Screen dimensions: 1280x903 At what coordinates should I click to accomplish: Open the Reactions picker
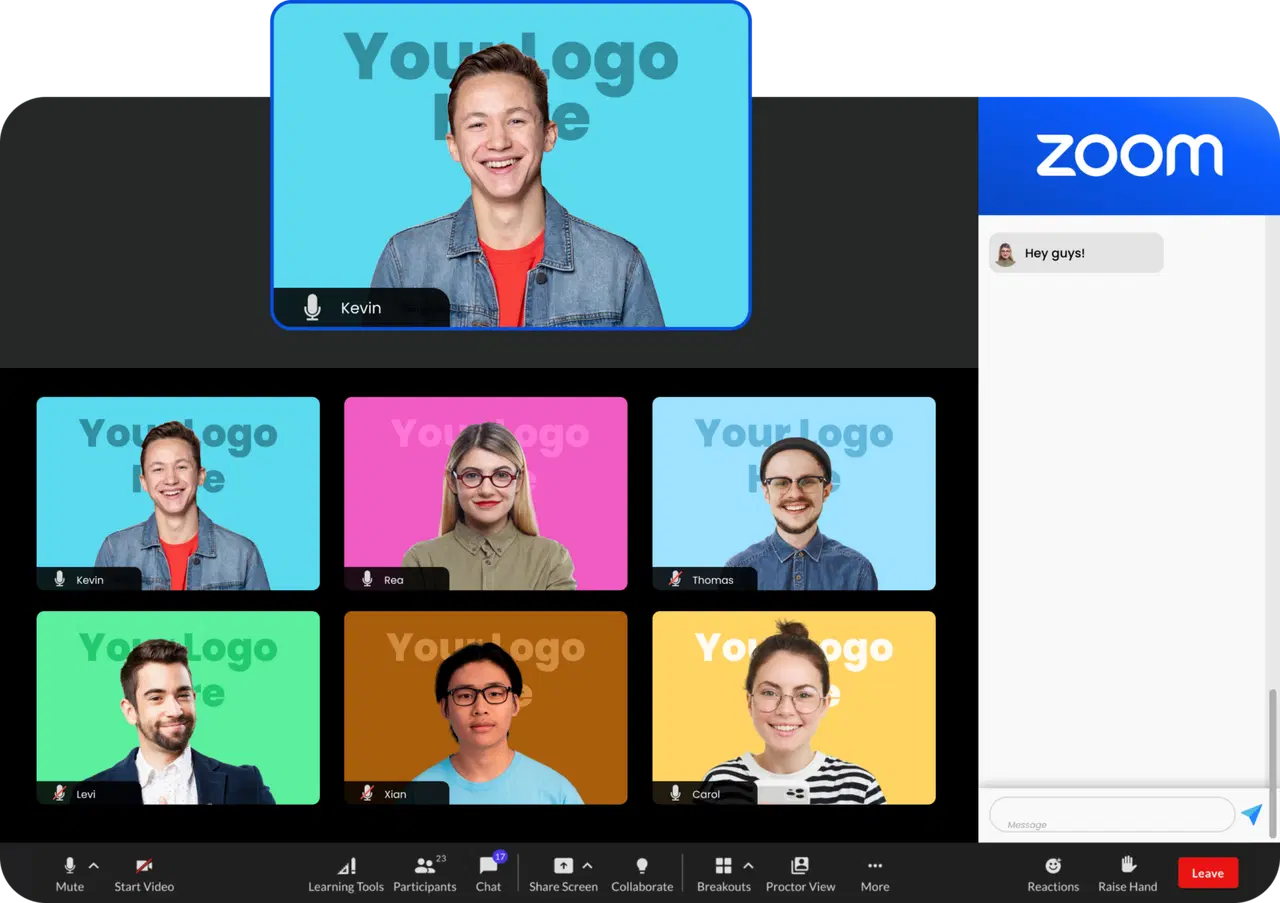(1053, 874)
